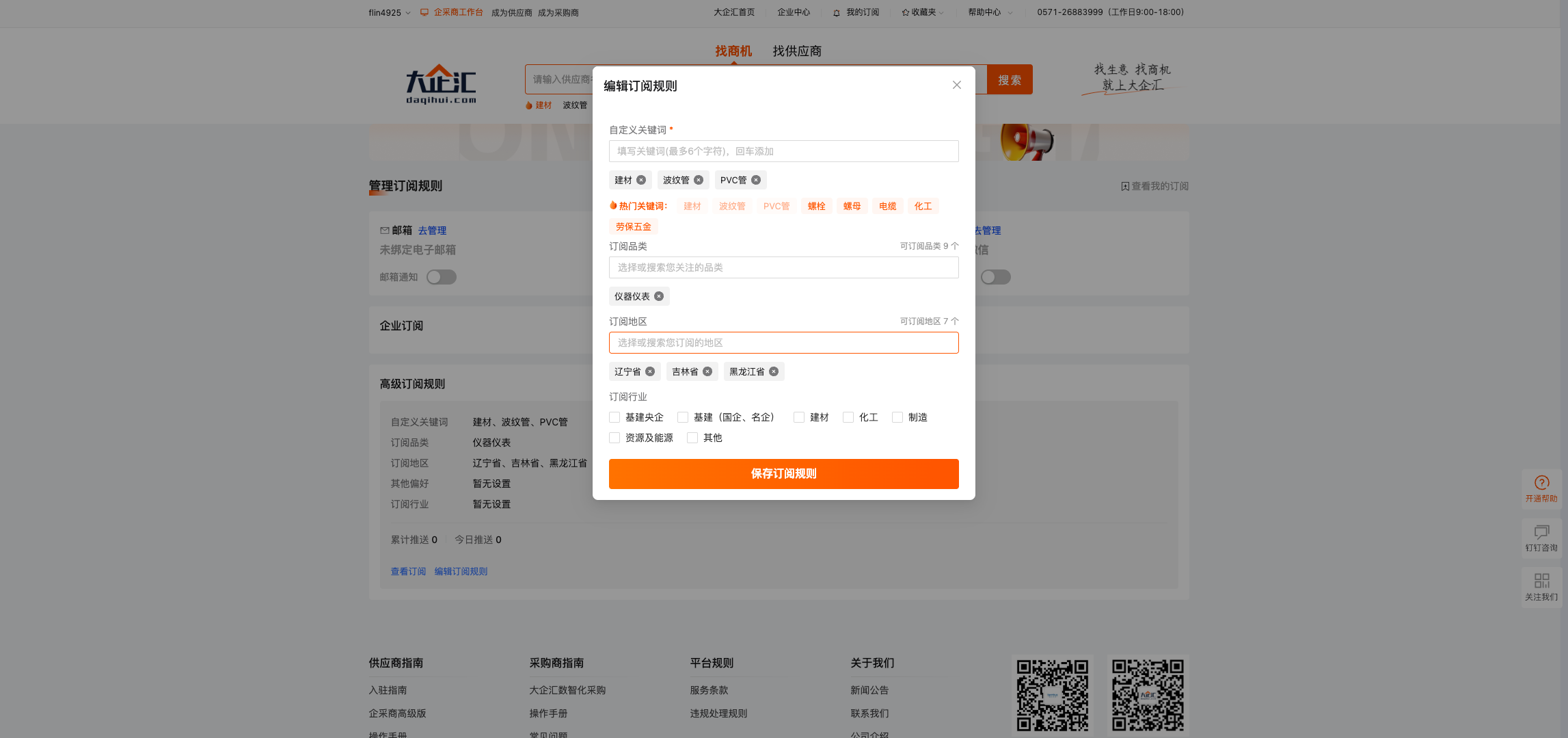Switch to the 找商机 tab
This screenshot has width=1568, height=738.
tap(733, 51)
